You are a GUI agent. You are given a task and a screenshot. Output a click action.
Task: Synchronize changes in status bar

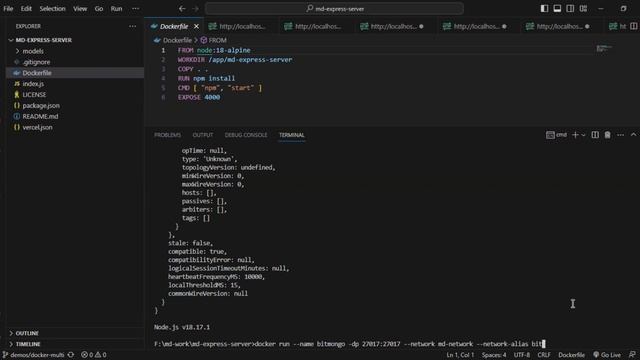[x=71, y=355]
